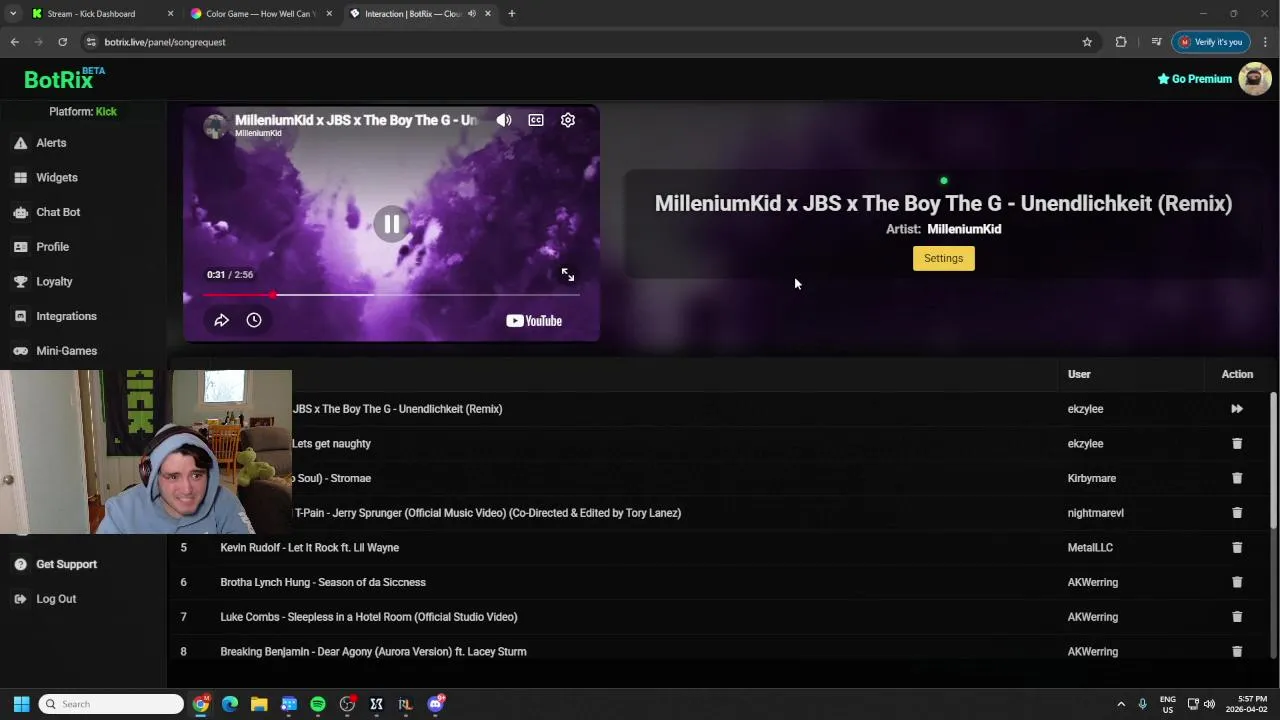
Task: Seek on the video progress bar
Action: (x=391, y=295)
